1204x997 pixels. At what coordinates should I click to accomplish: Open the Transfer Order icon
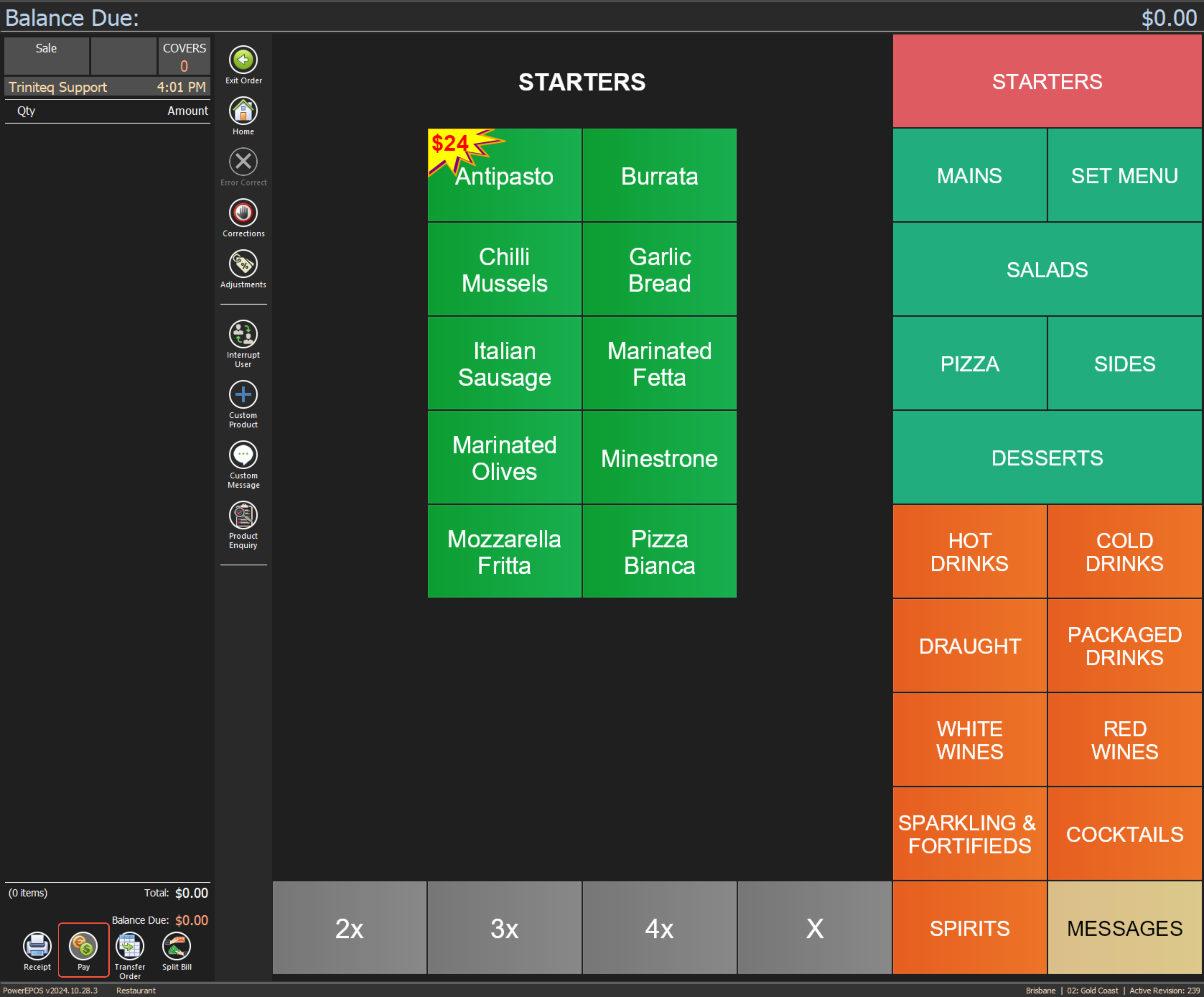click(x=130, y=946)
